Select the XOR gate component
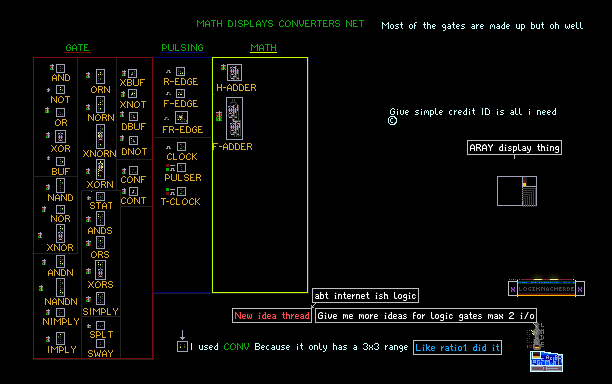The height and width of the screenshot is (384, 612). [x=60, y=137]
